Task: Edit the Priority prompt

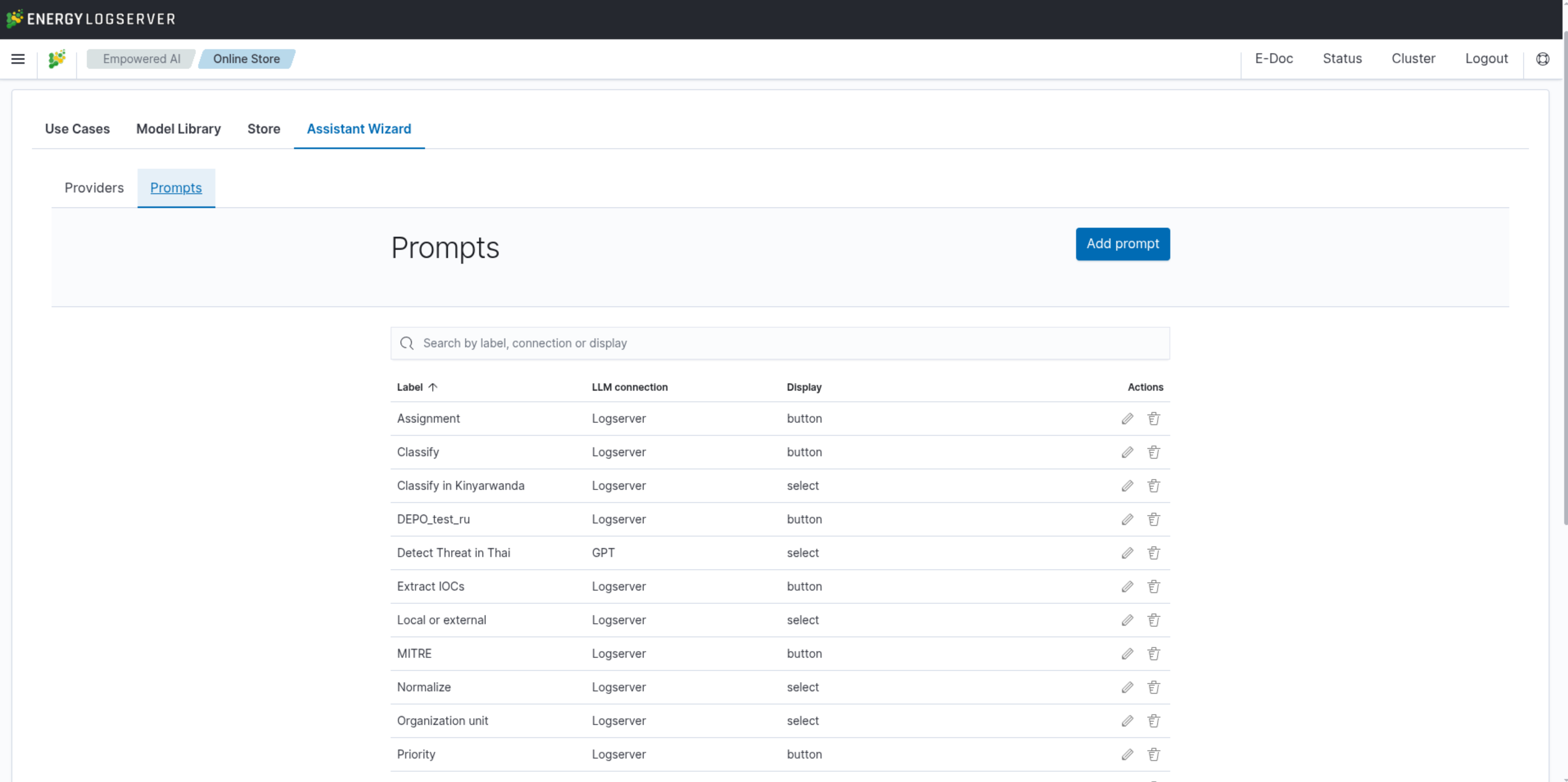Action: 1127,754
